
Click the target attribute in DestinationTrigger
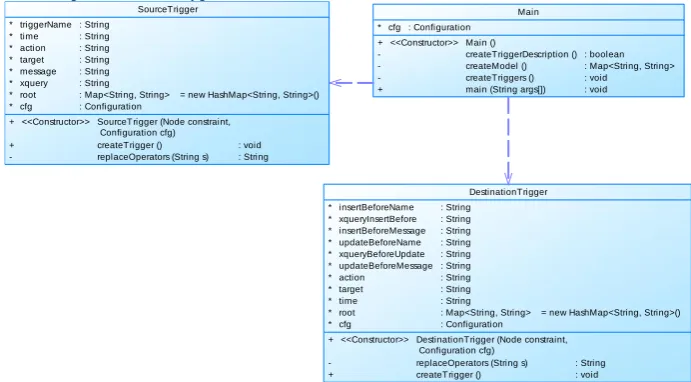[x=351, y=289]
